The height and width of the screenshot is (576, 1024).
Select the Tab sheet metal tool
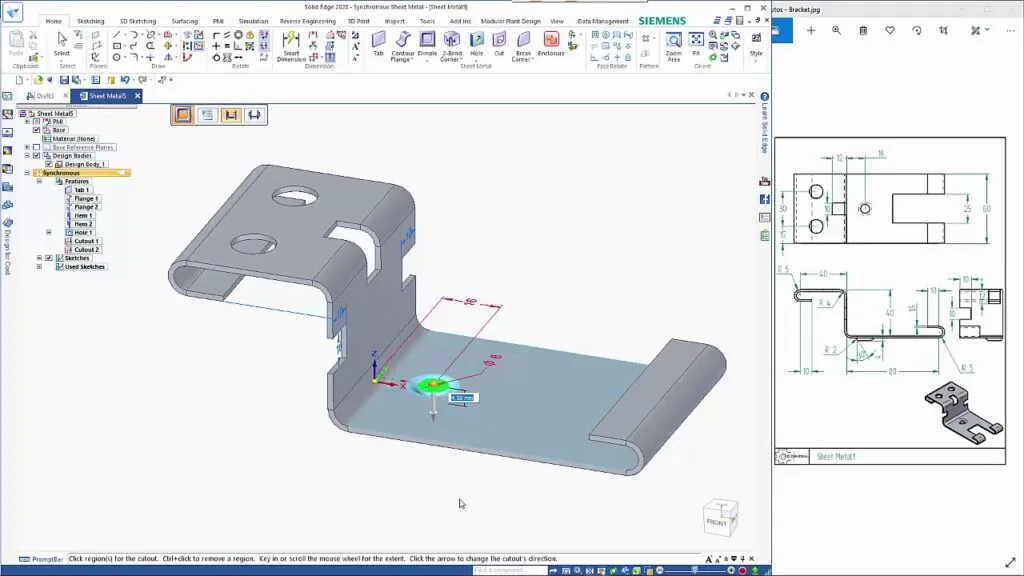[378, 43]
